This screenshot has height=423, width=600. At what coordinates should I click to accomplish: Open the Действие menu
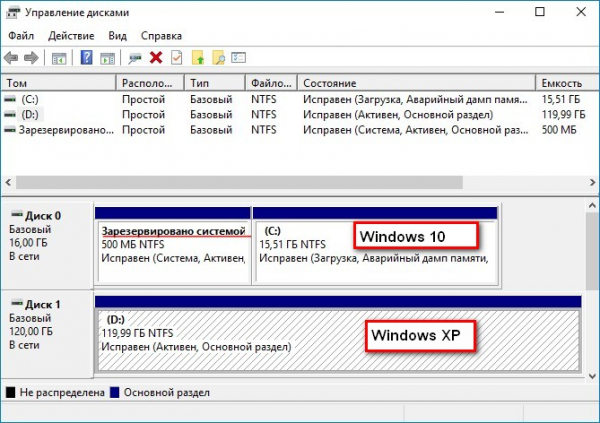[71, 36]
